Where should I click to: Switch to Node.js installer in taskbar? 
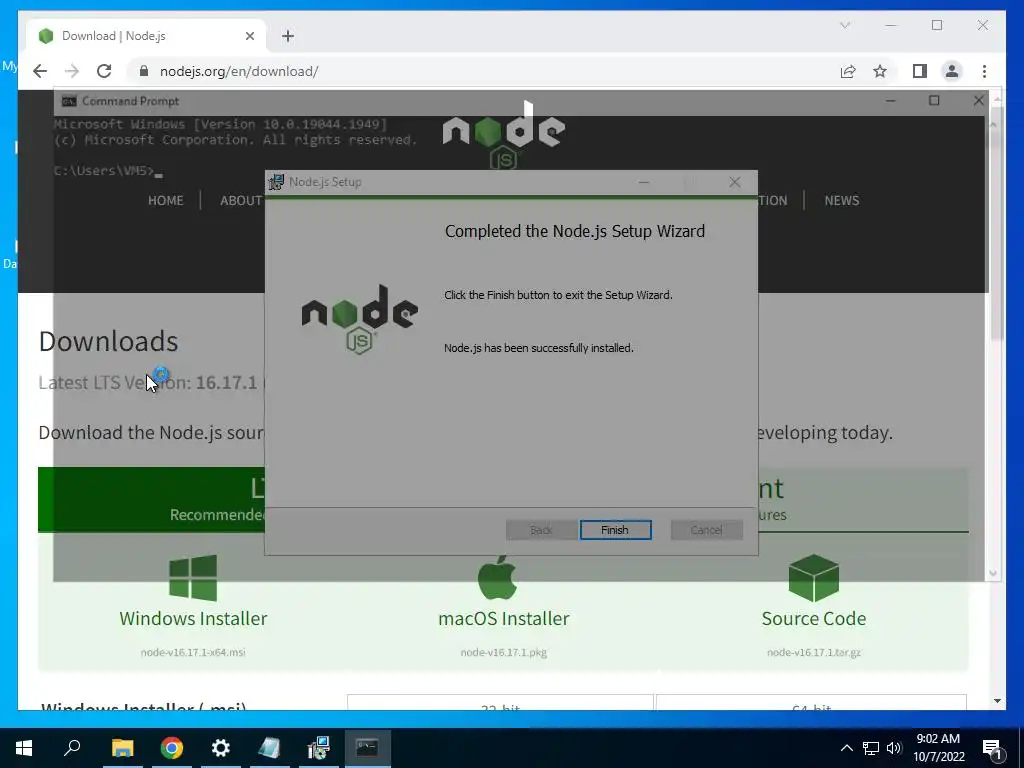coord(319,748)
